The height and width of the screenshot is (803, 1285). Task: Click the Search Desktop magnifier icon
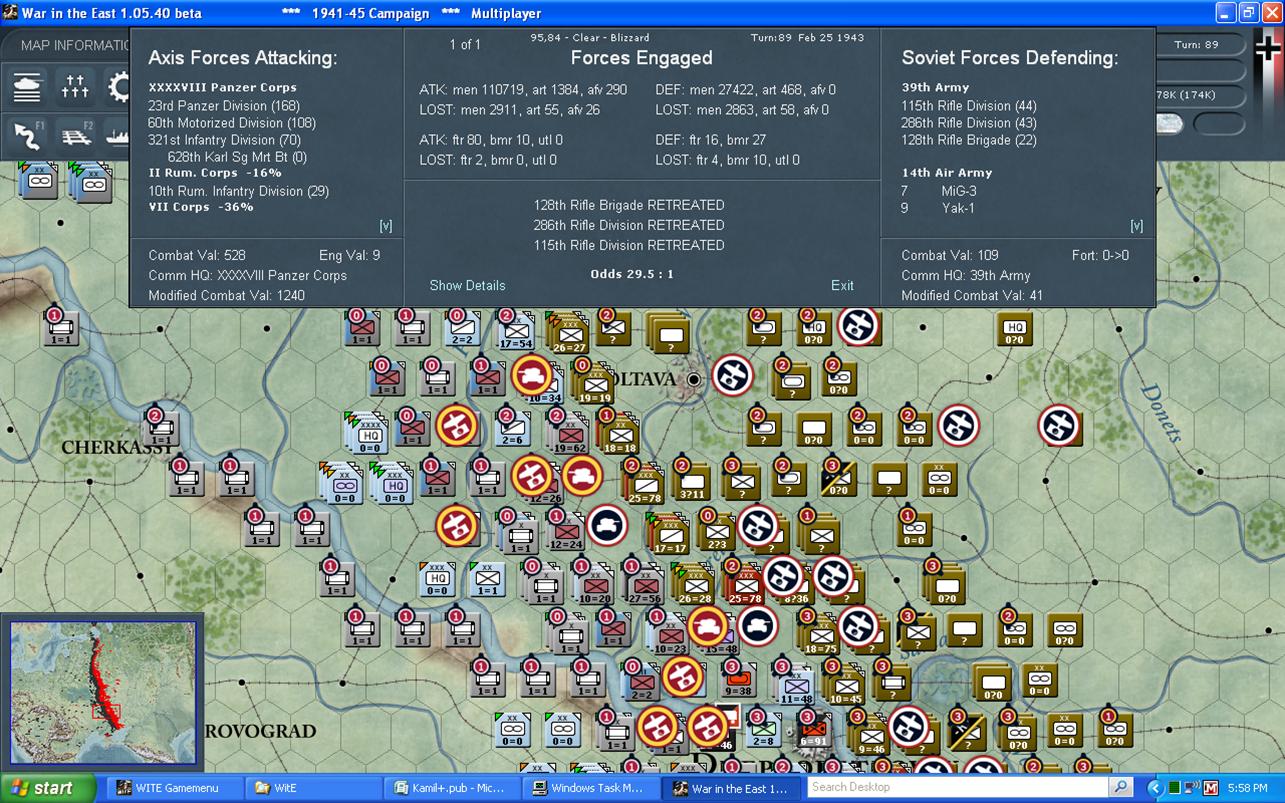click(x=1121, y=788)
